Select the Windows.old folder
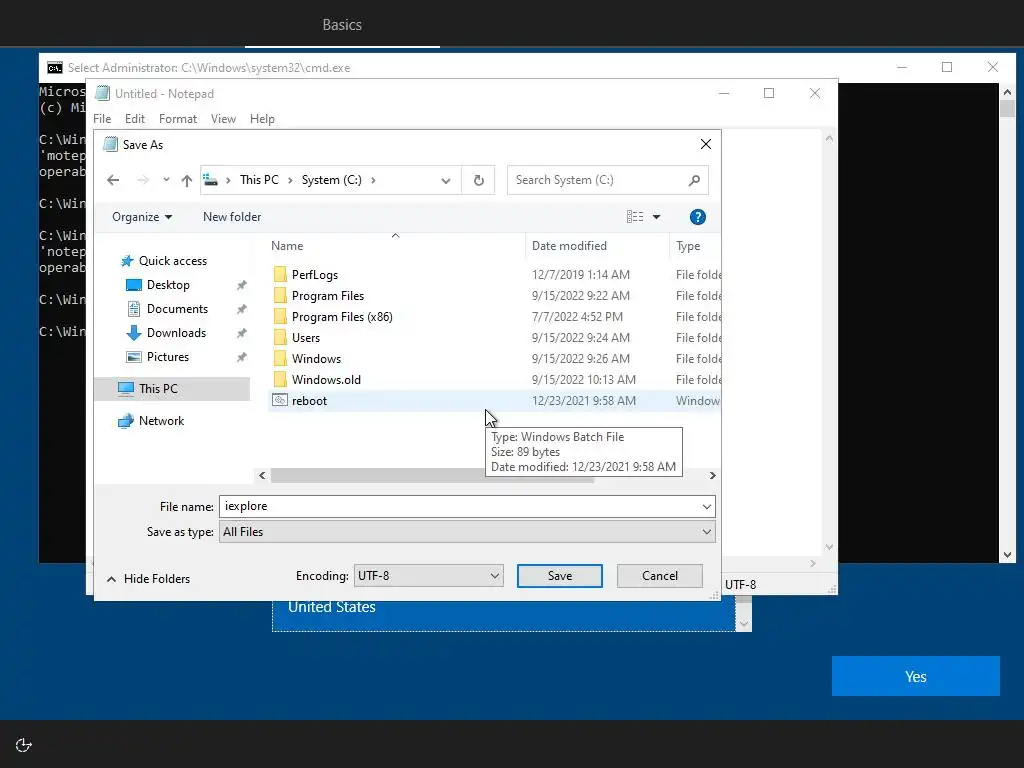The width and height of the screenshot is (1024, 768). point(326,379)
